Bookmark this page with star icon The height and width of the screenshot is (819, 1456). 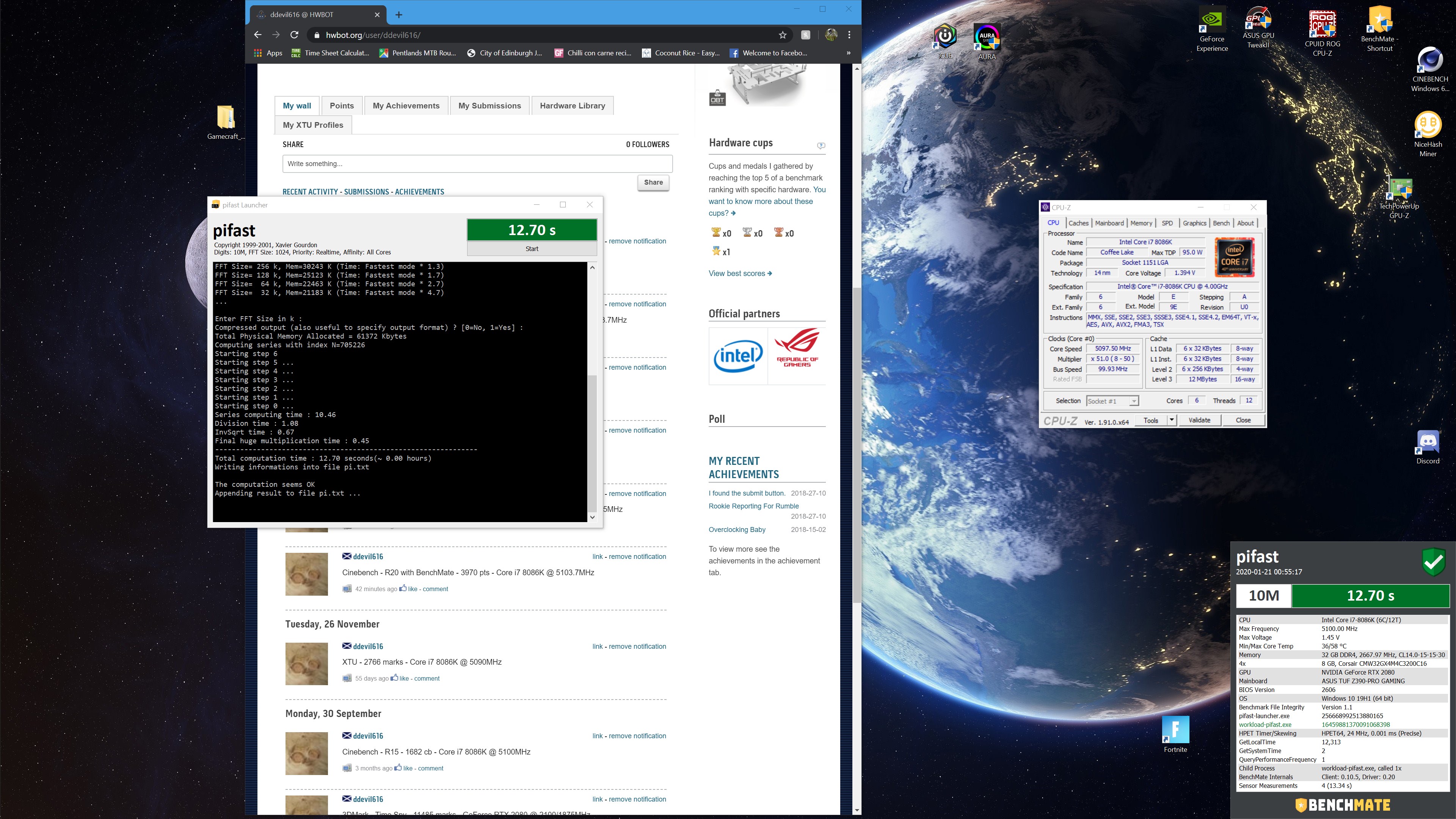[782, 35]
